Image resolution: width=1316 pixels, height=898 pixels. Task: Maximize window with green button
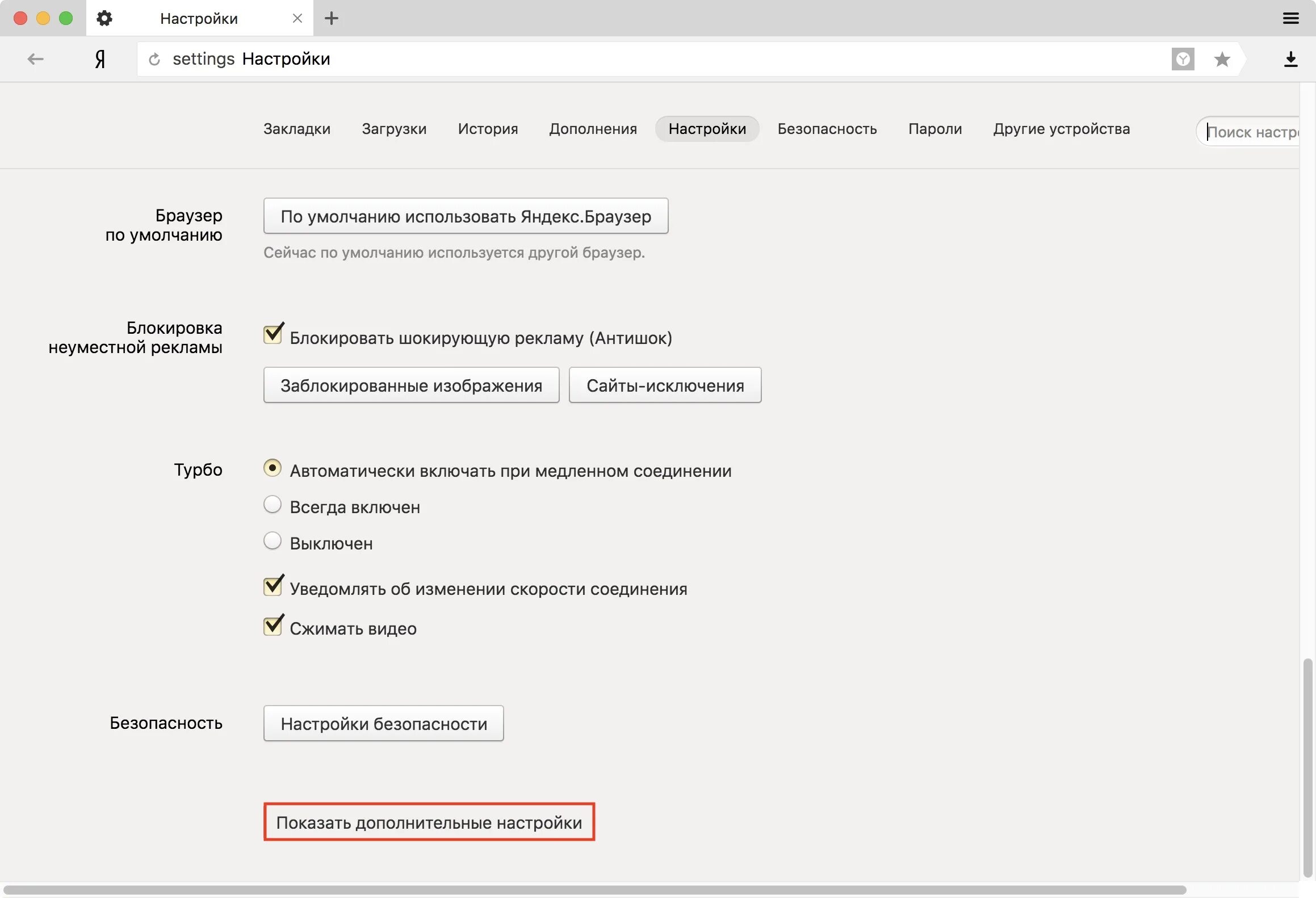[66, 18]
